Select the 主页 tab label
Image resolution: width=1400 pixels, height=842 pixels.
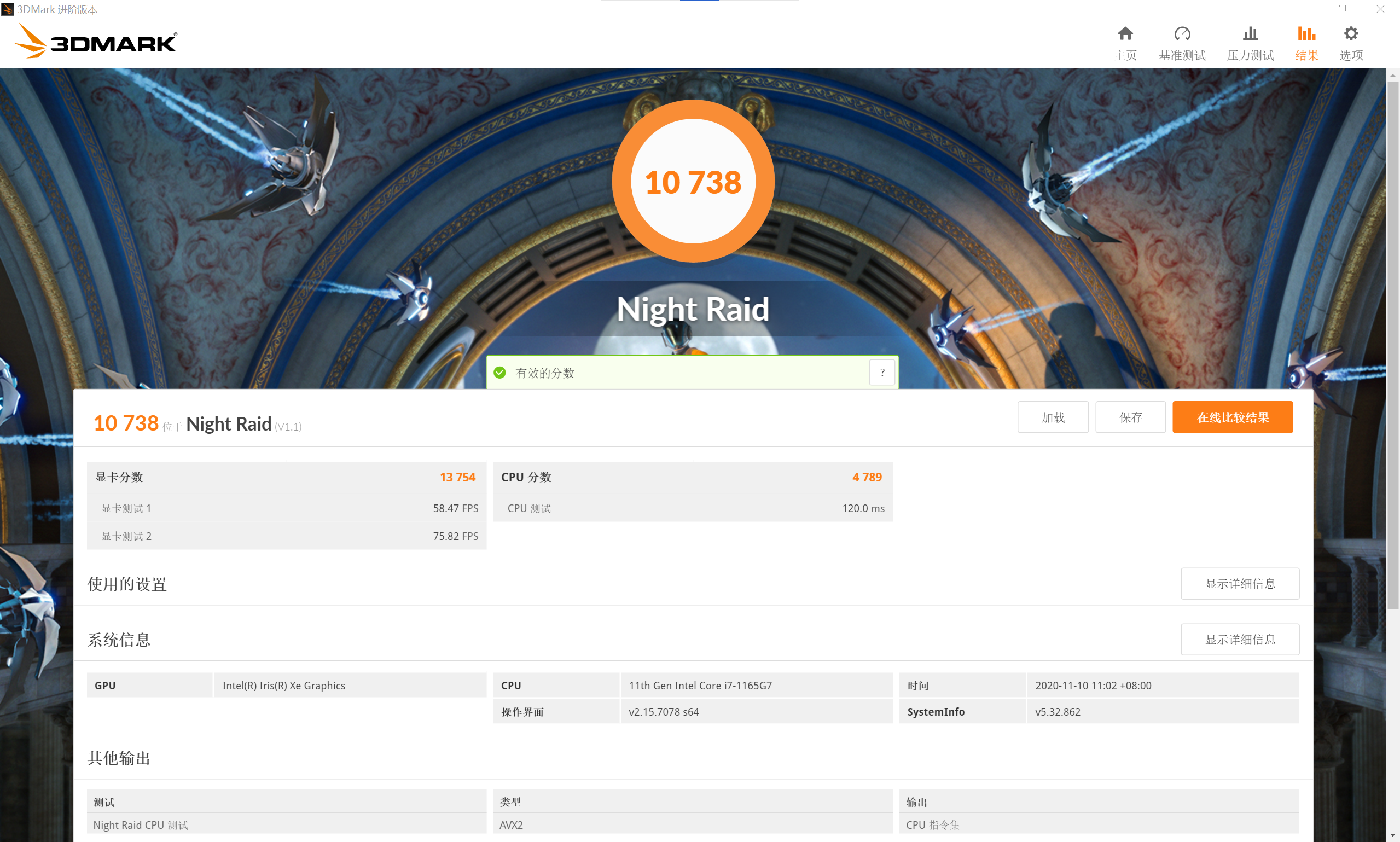tap(1125, 55)
